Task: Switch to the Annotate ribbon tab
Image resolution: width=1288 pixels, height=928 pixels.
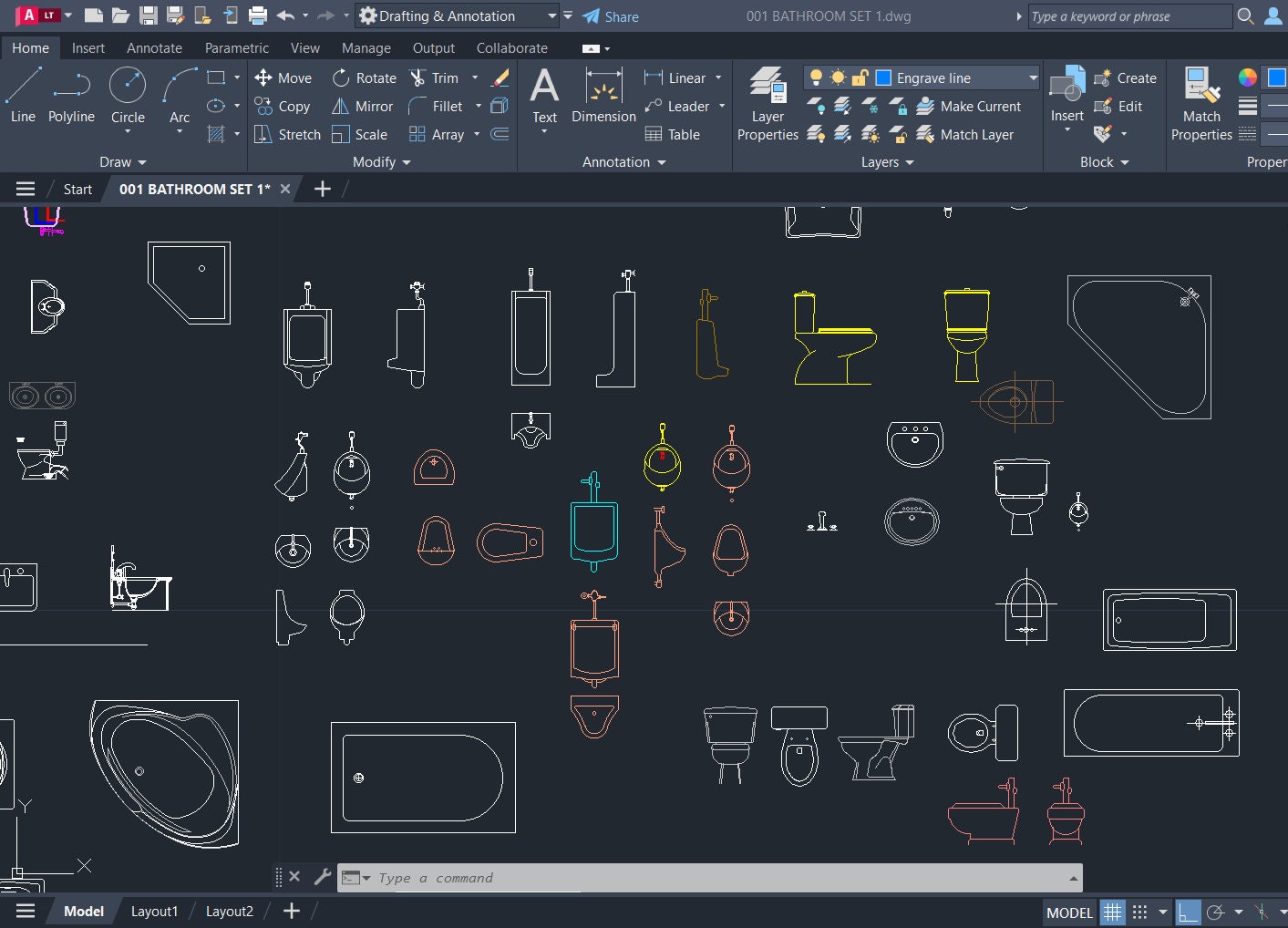Action: (154, 47)
